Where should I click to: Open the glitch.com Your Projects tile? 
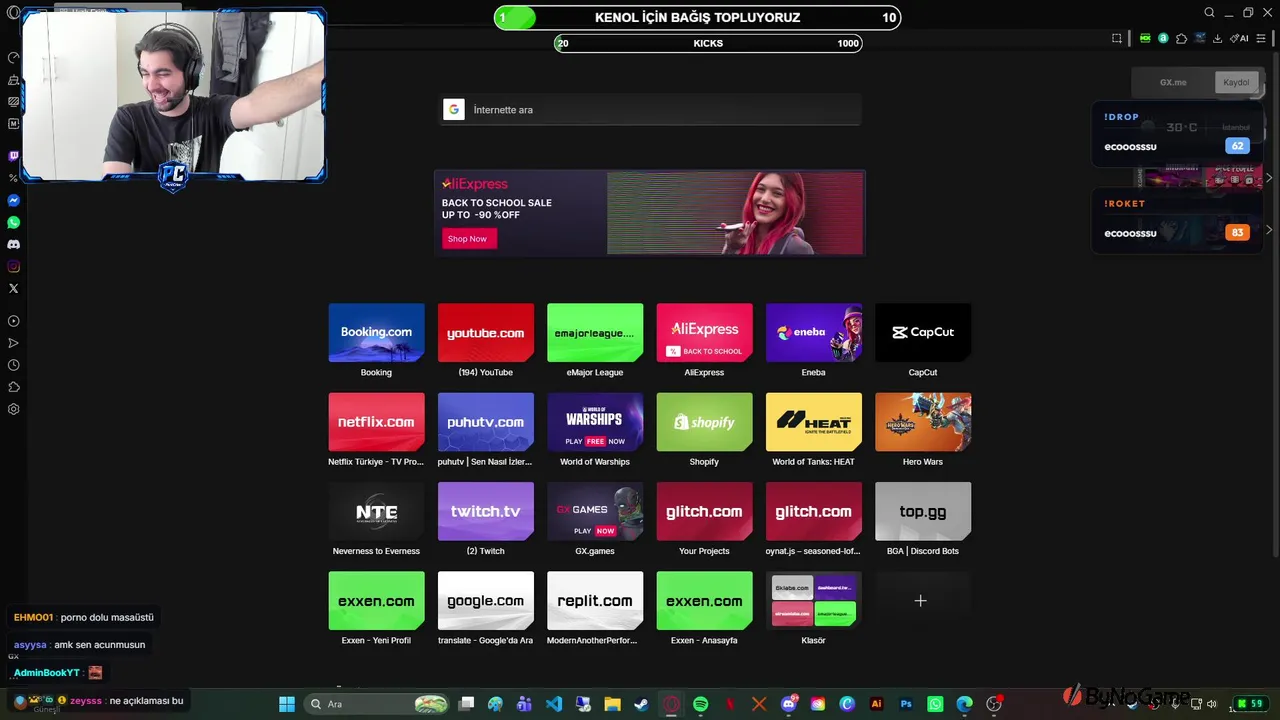click(x=704, y=511)
